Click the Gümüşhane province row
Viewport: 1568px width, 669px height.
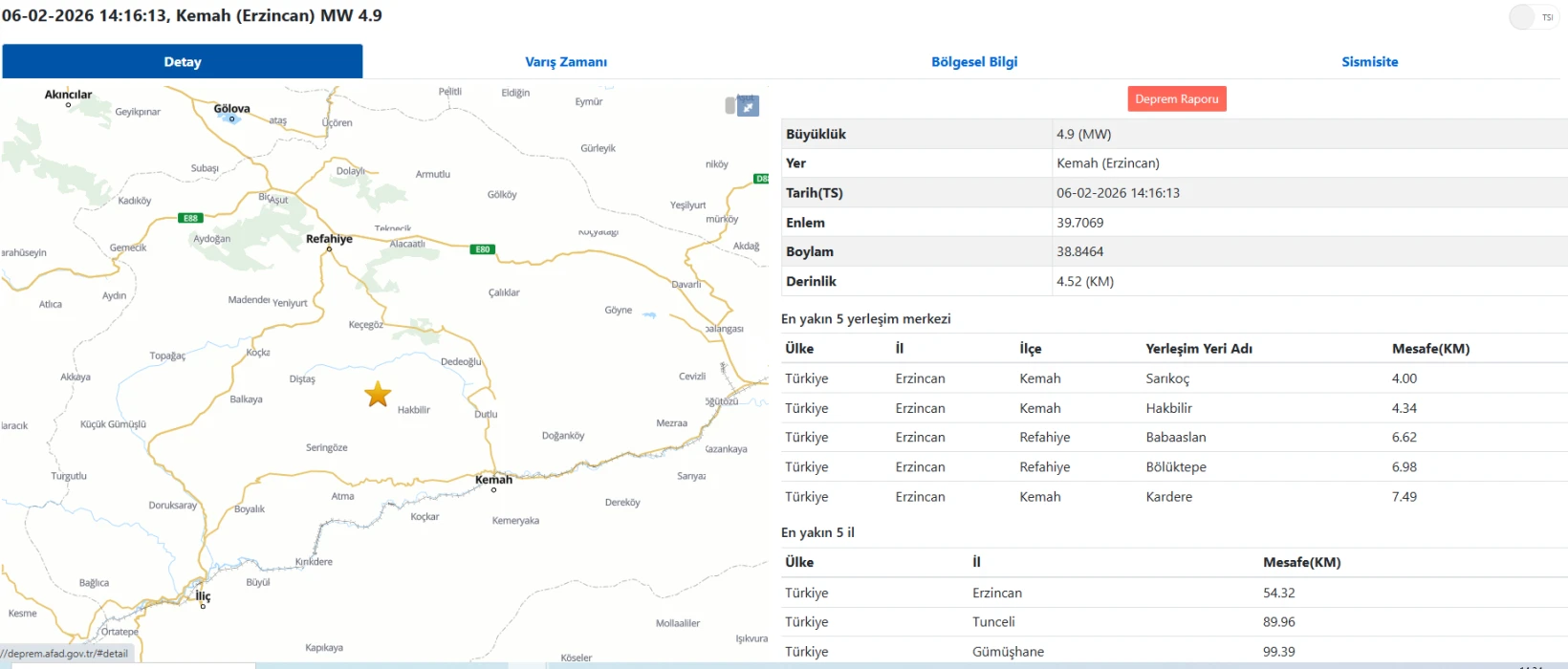[x=1174, y=652]
